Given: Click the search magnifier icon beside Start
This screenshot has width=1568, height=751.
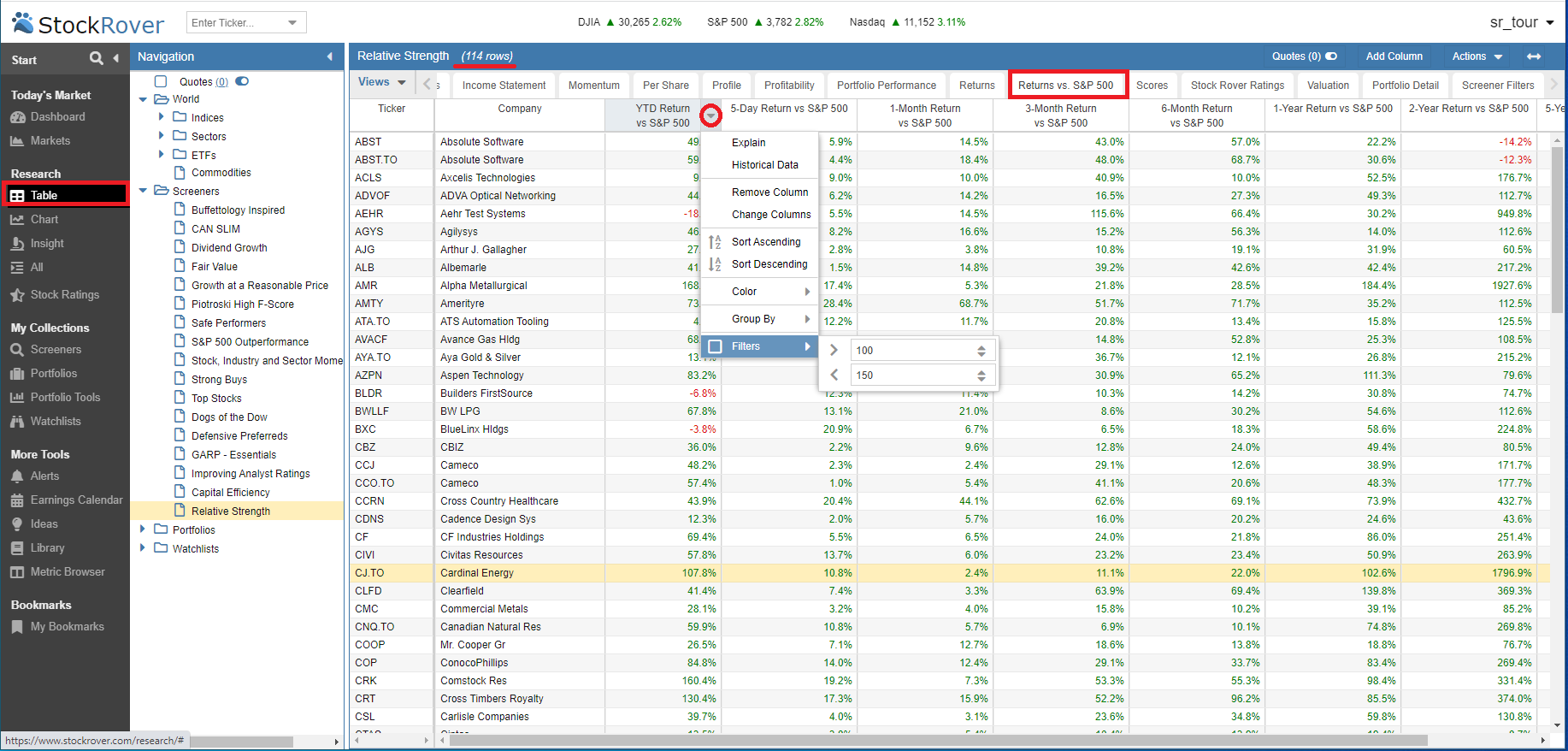Looking at the screenshot, I should (97, 58).
